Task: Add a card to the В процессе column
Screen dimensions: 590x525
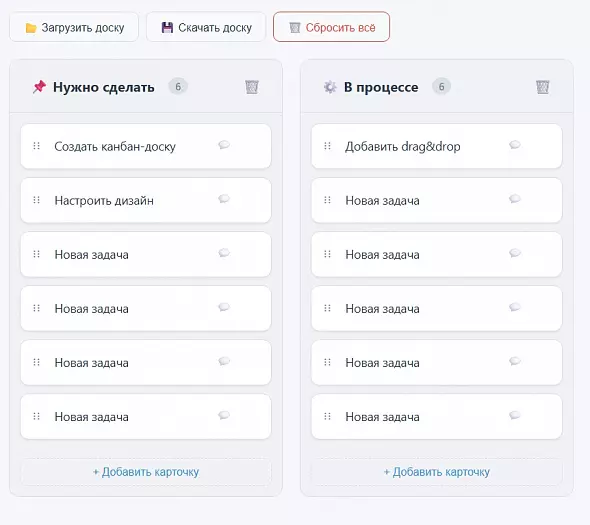Action: 437,472
